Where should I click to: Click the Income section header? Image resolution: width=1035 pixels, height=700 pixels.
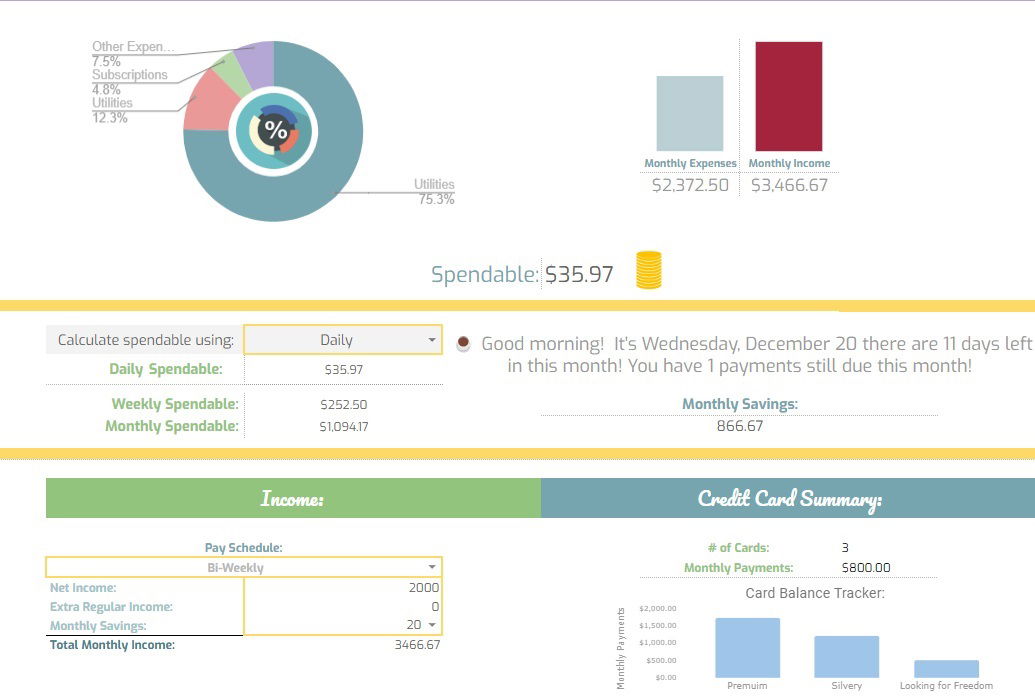point(293,498)
